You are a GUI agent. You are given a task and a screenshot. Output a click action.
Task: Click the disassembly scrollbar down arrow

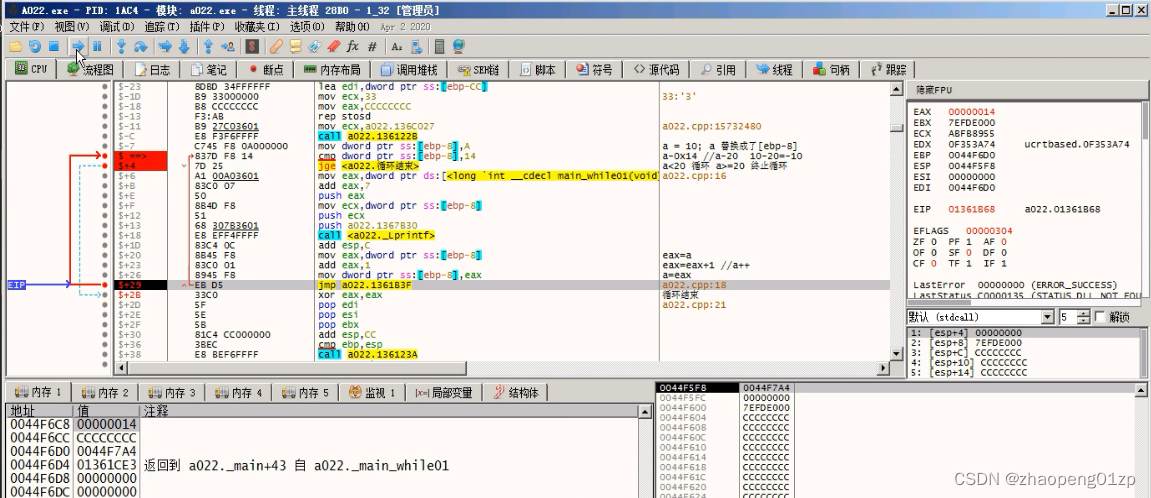tap(896, 353)
